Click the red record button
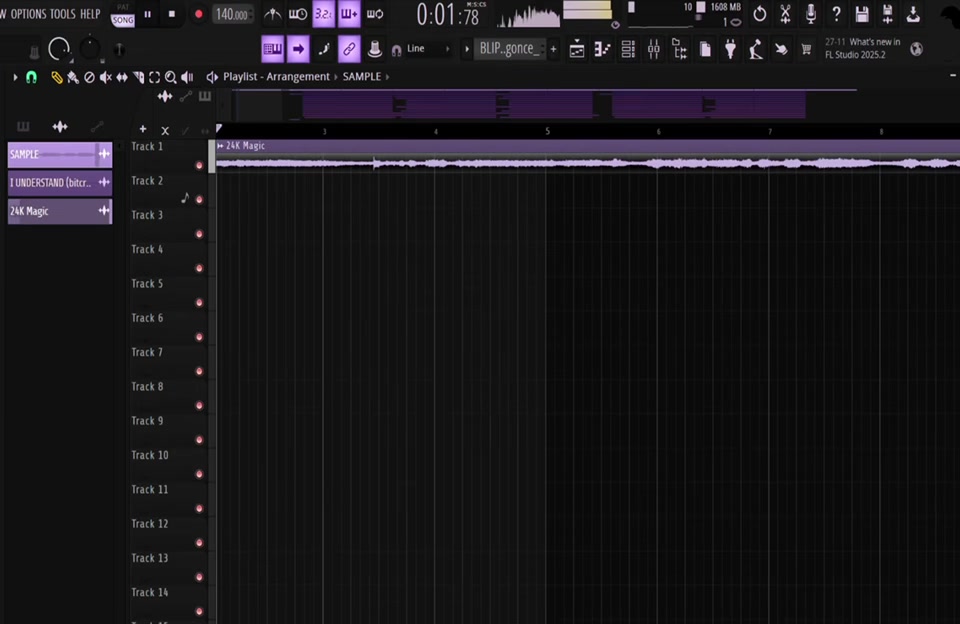The image size is (960, 624). tap(198, 14)
